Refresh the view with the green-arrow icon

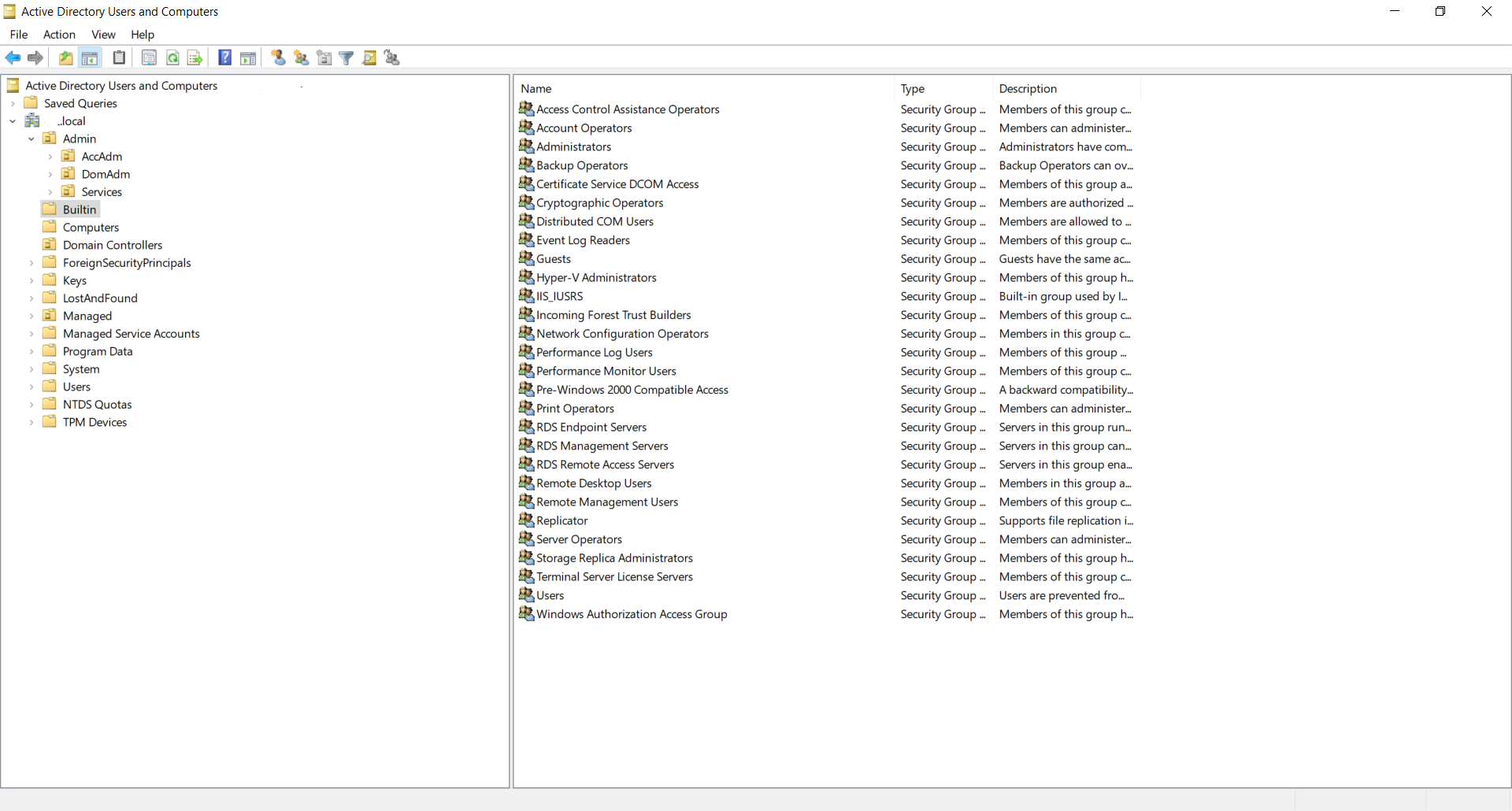(x=172, y=57)
